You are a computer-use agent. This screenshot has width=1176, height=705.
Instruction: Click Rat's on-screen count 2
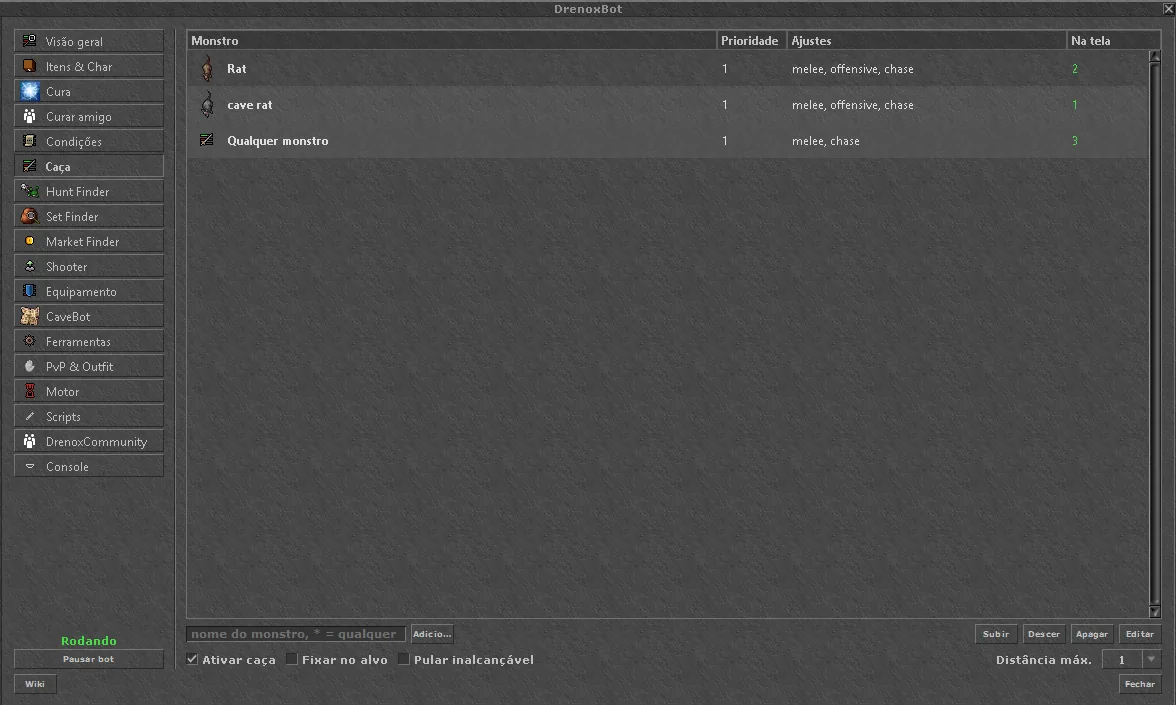(x=1075, y=68)
